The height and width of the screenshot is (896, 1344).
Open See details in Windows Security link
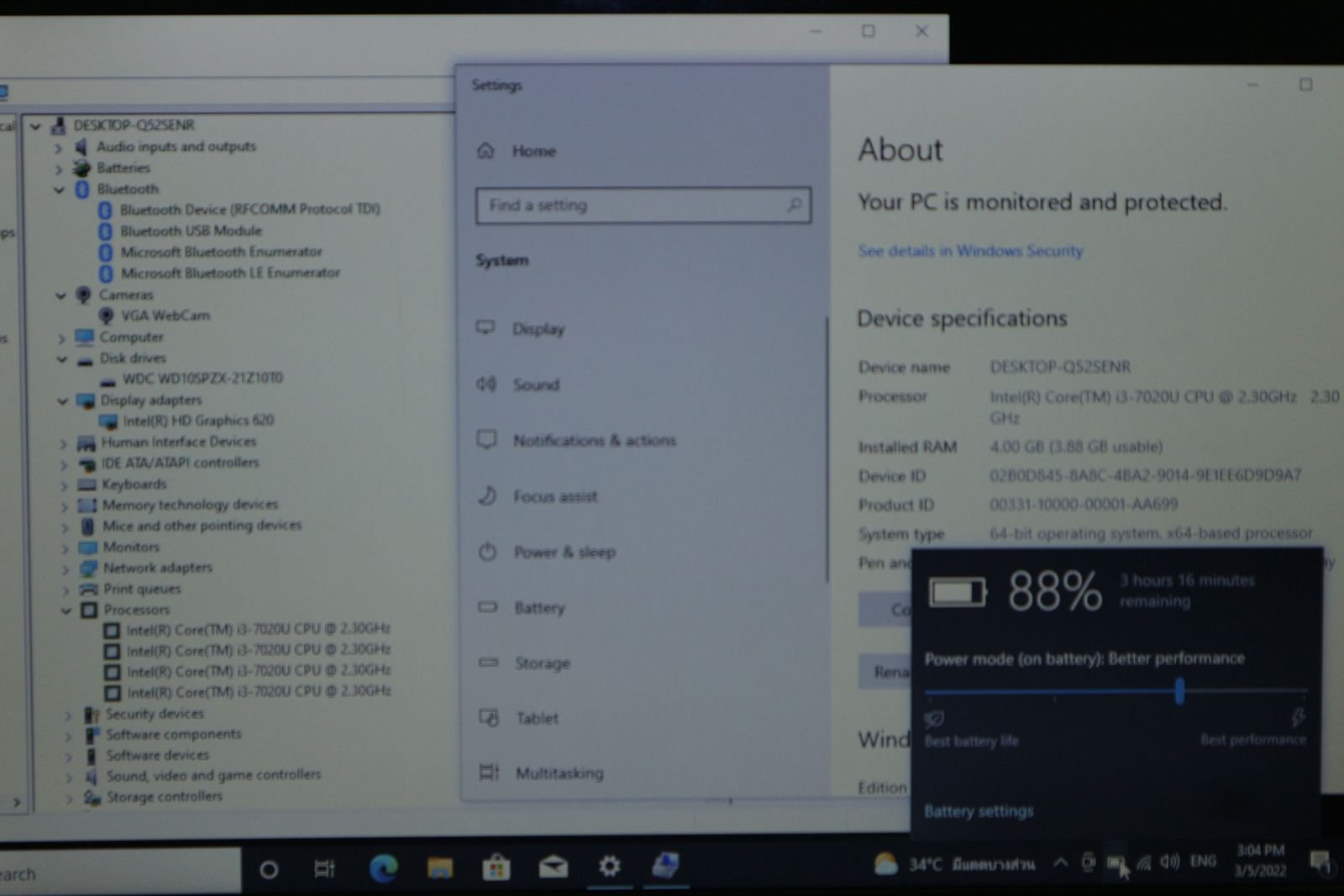click(x=970, y=250)
